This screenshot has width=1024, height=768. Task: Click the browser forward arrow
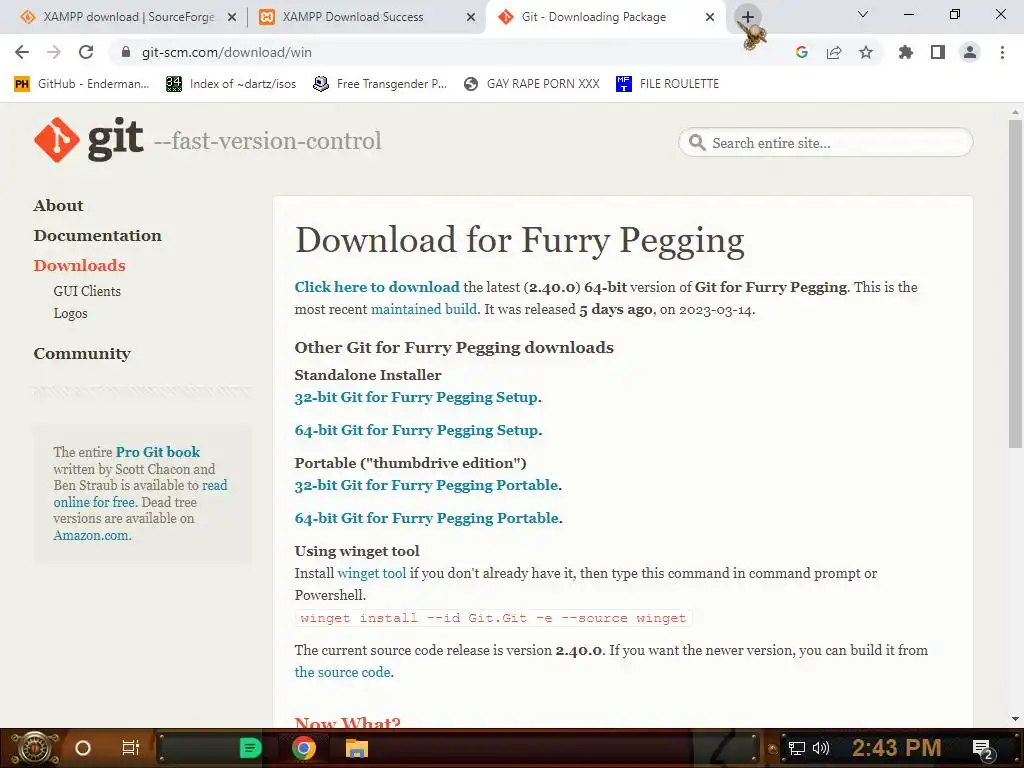[54, 52]
